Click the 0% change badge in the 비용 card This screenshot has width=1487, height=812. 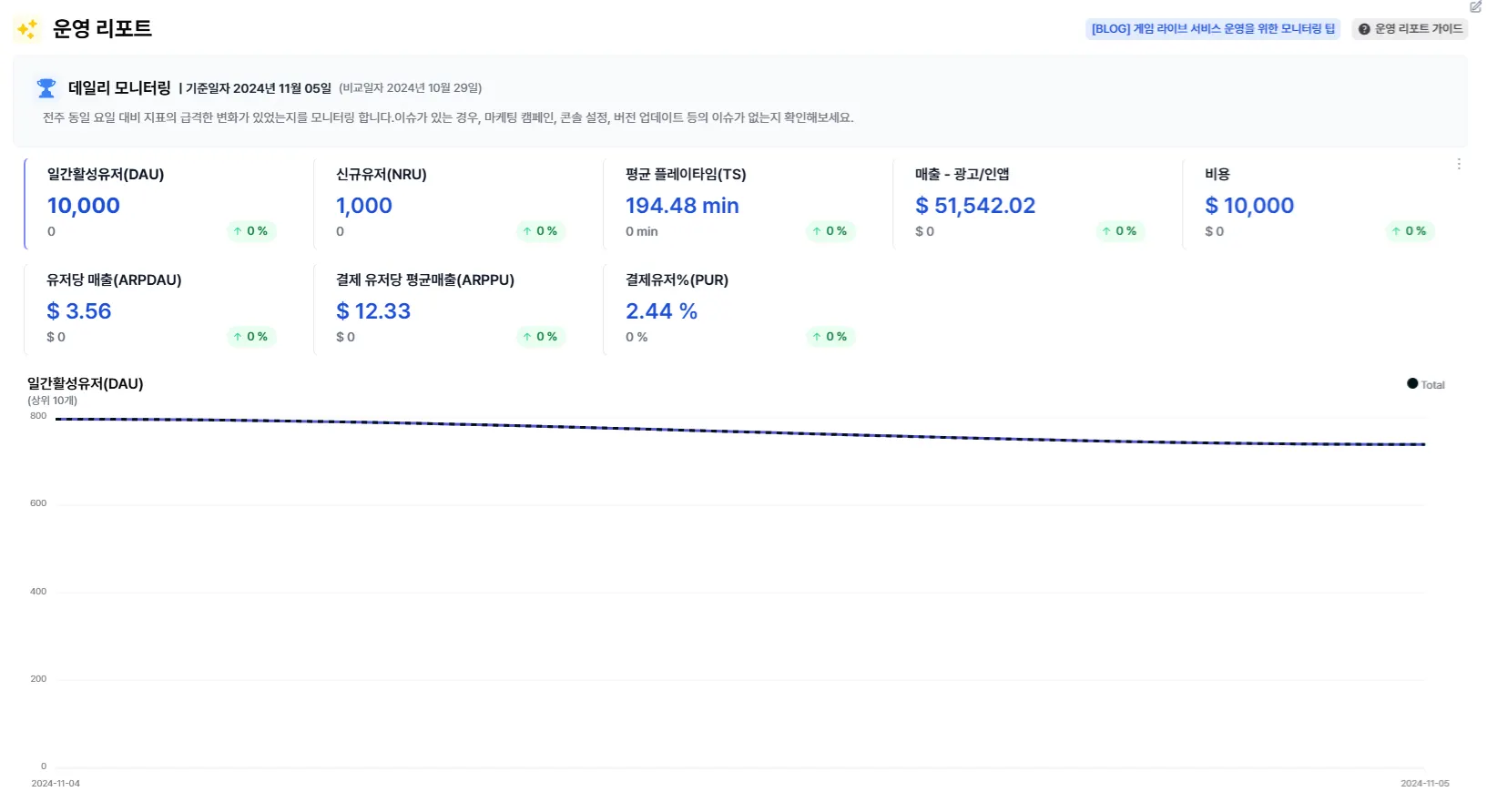point(1409,231)
